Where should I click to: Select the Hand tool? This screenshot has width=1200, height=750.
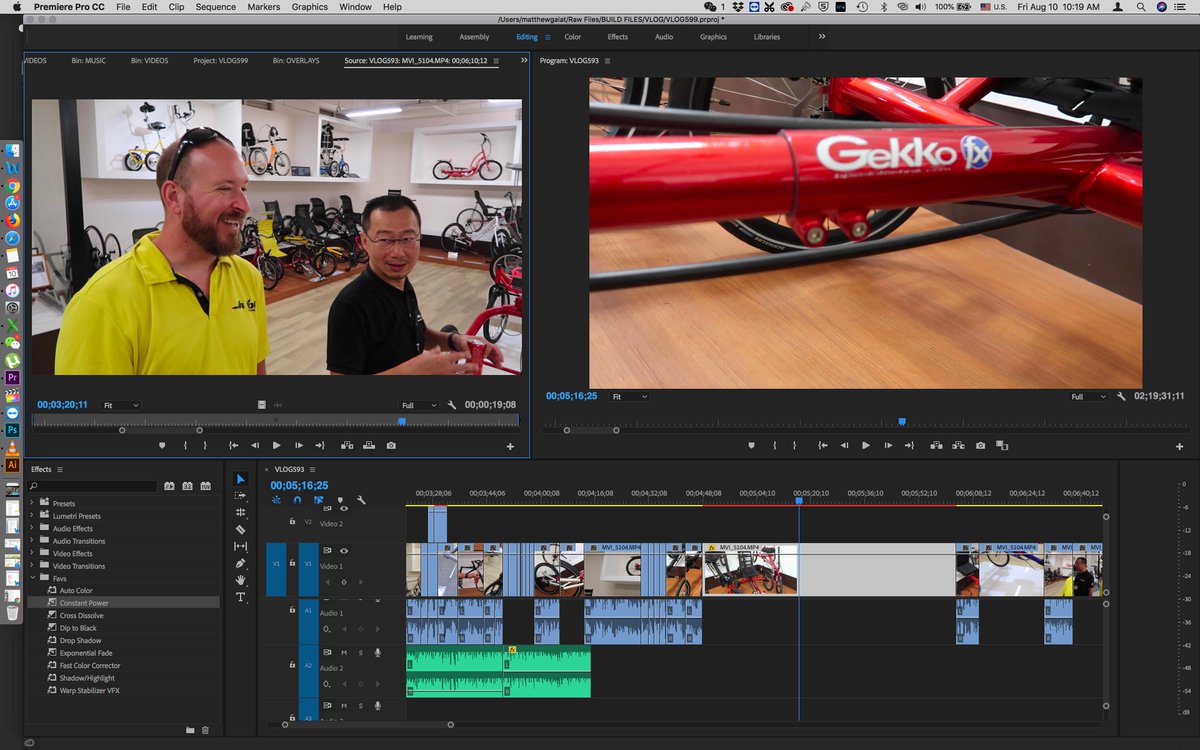pos(241,580)
